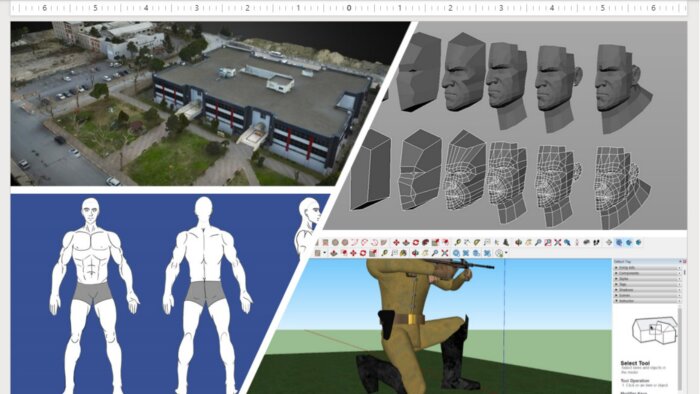Select the 3D Text tool in top row
This screenshot has height=394, width=700.
click(x=506, y=242)
